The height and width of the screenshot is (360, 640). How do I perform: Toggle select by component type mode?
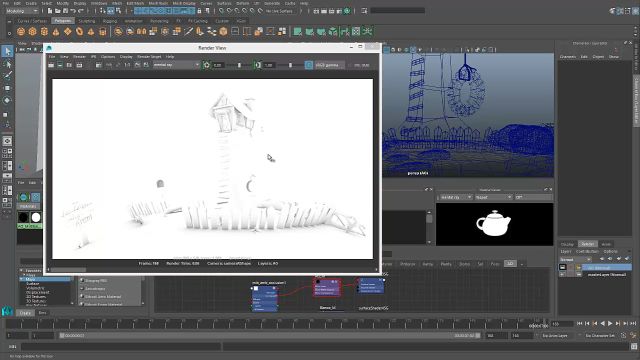coord(118,11)
